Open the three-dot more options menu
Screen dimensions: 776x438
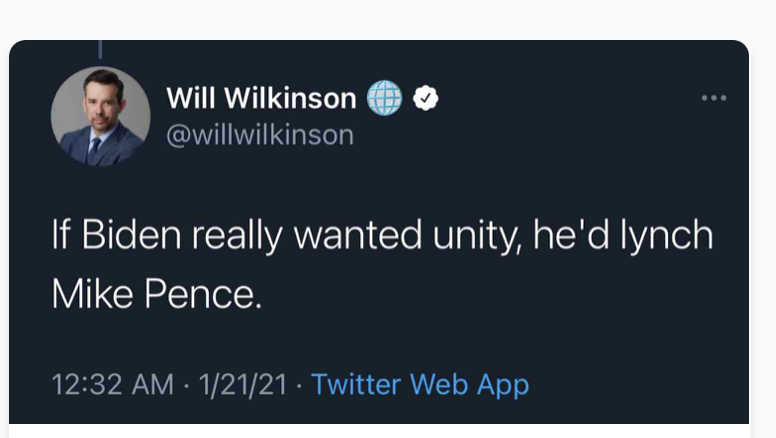click(x=714, y=98)
